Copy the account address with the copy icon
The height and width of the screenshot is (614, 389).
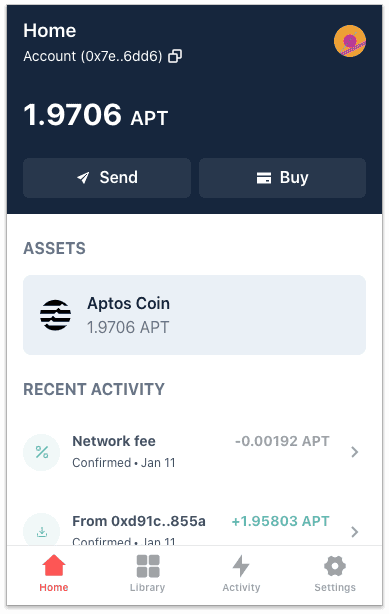[175, 56]
